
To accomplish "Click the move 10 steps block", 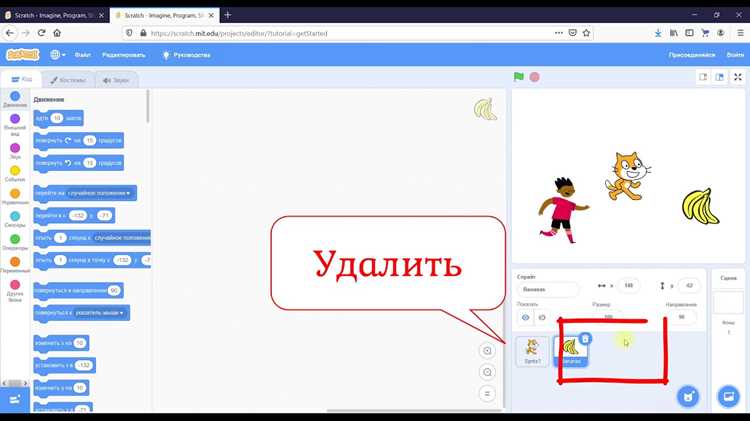I will (x=58, y=118).
